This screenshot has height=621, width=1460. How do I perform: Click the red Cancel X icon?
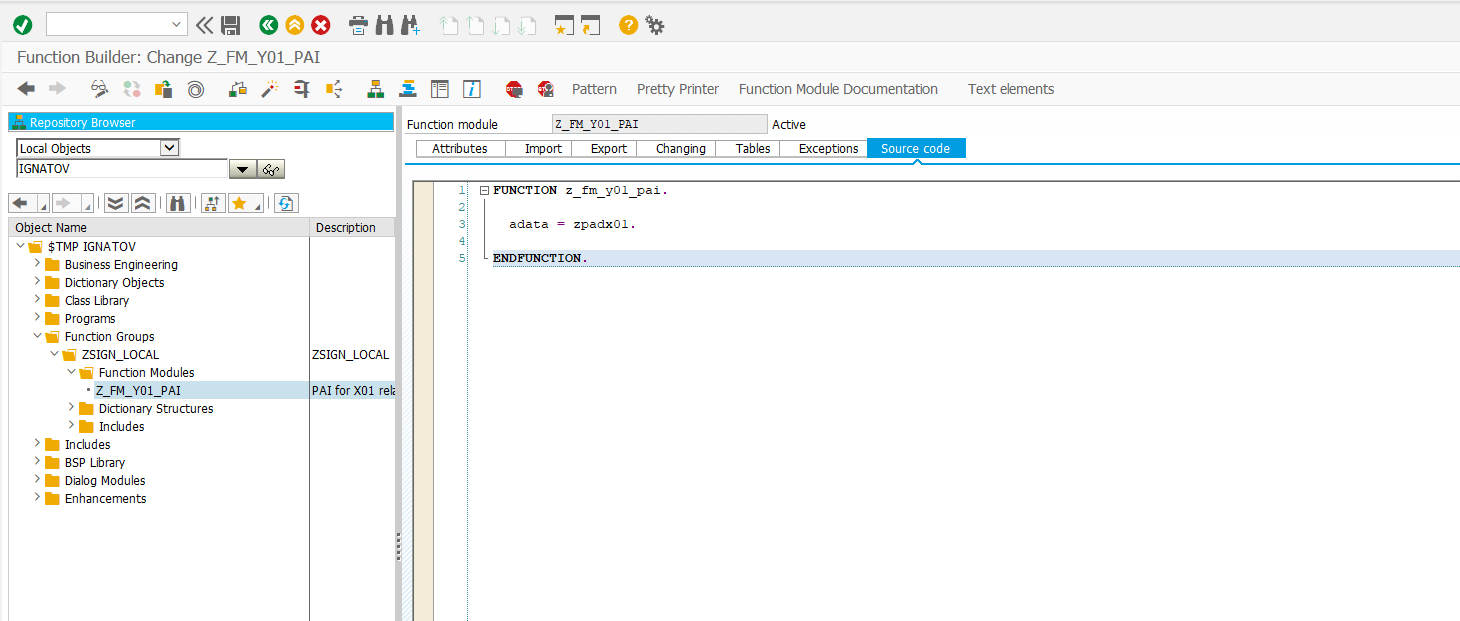click(x=321, y=25)
